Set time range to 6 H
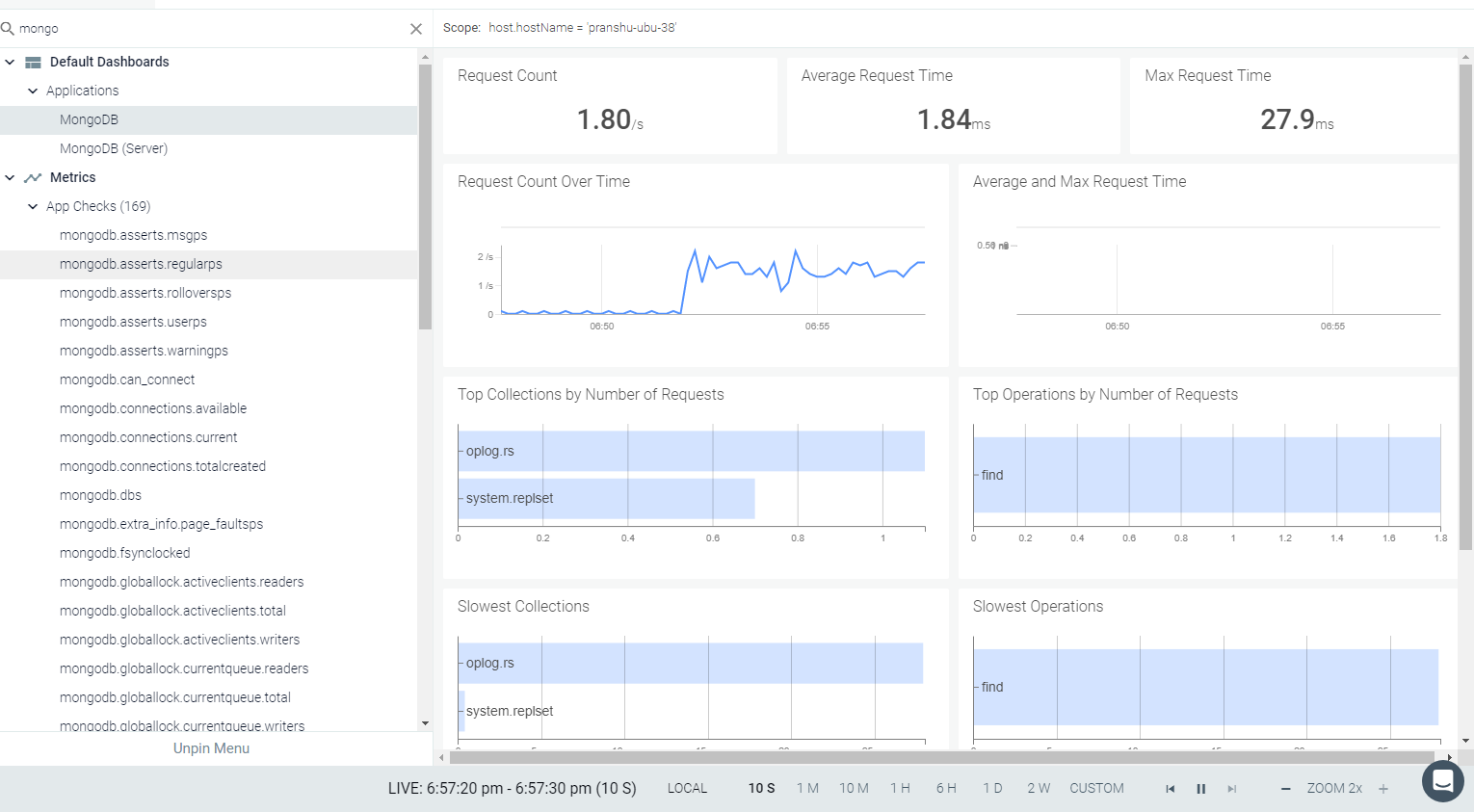The image size is (1474, 812). point(946,788)
